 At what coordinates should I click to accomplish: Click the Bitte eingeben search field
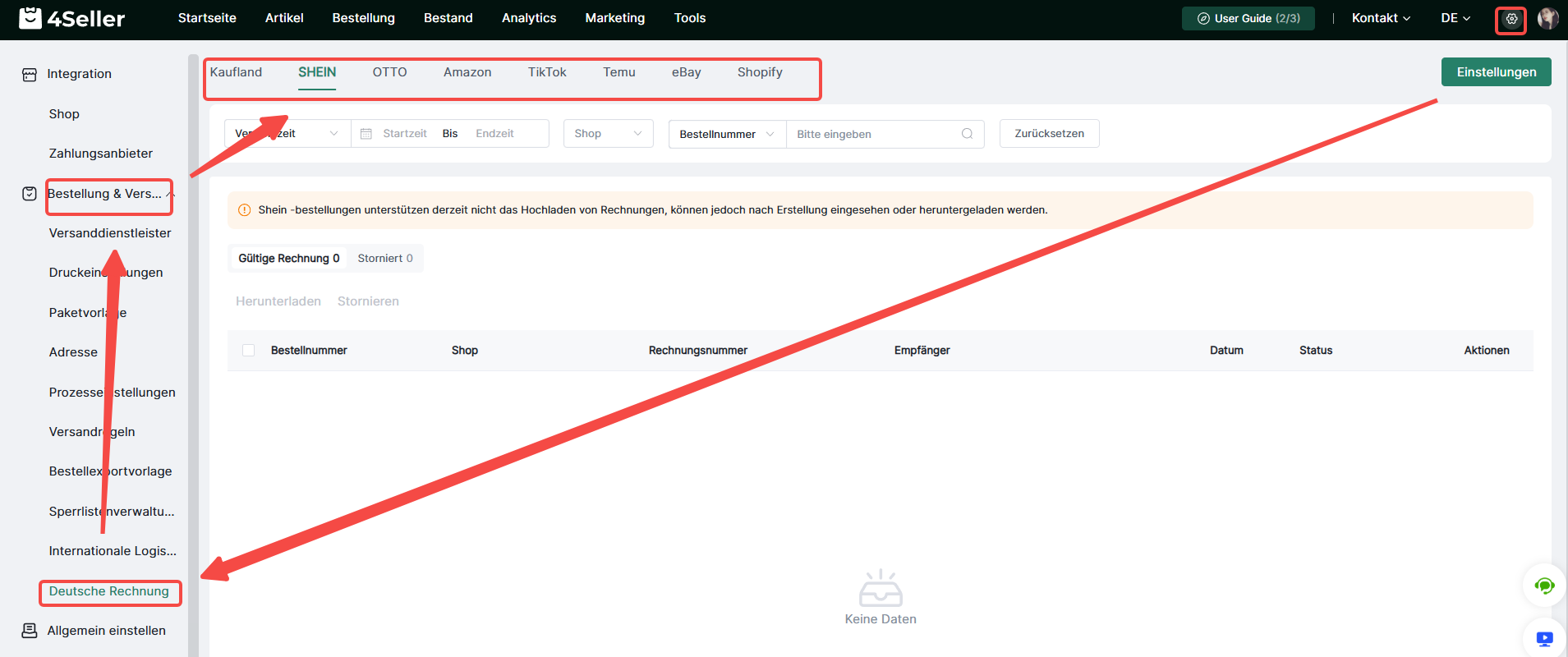[x=874, y=134]
